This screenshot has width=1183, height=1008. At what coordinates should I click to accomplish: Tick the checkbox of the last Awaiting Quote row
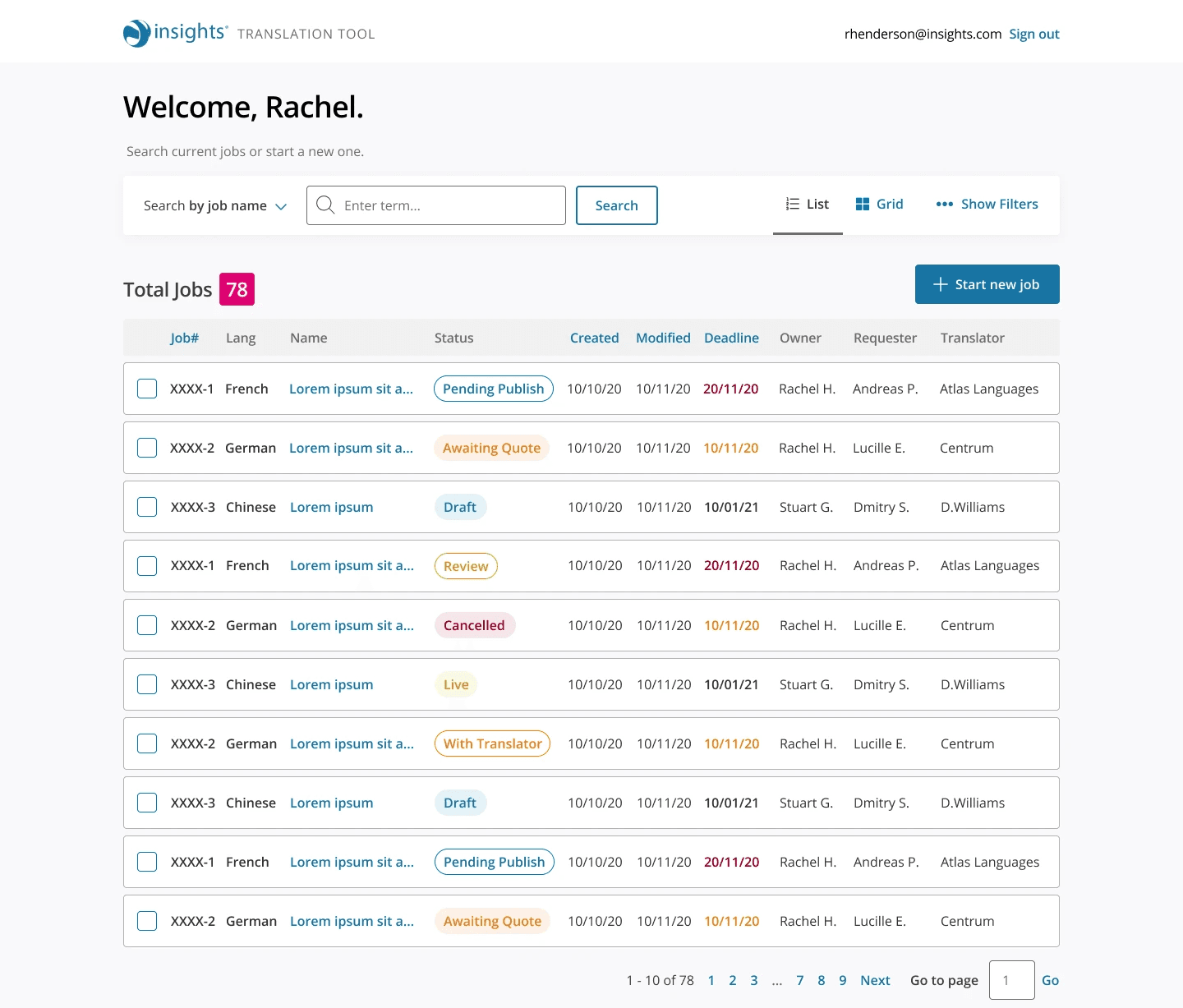(x=147, y=921)
